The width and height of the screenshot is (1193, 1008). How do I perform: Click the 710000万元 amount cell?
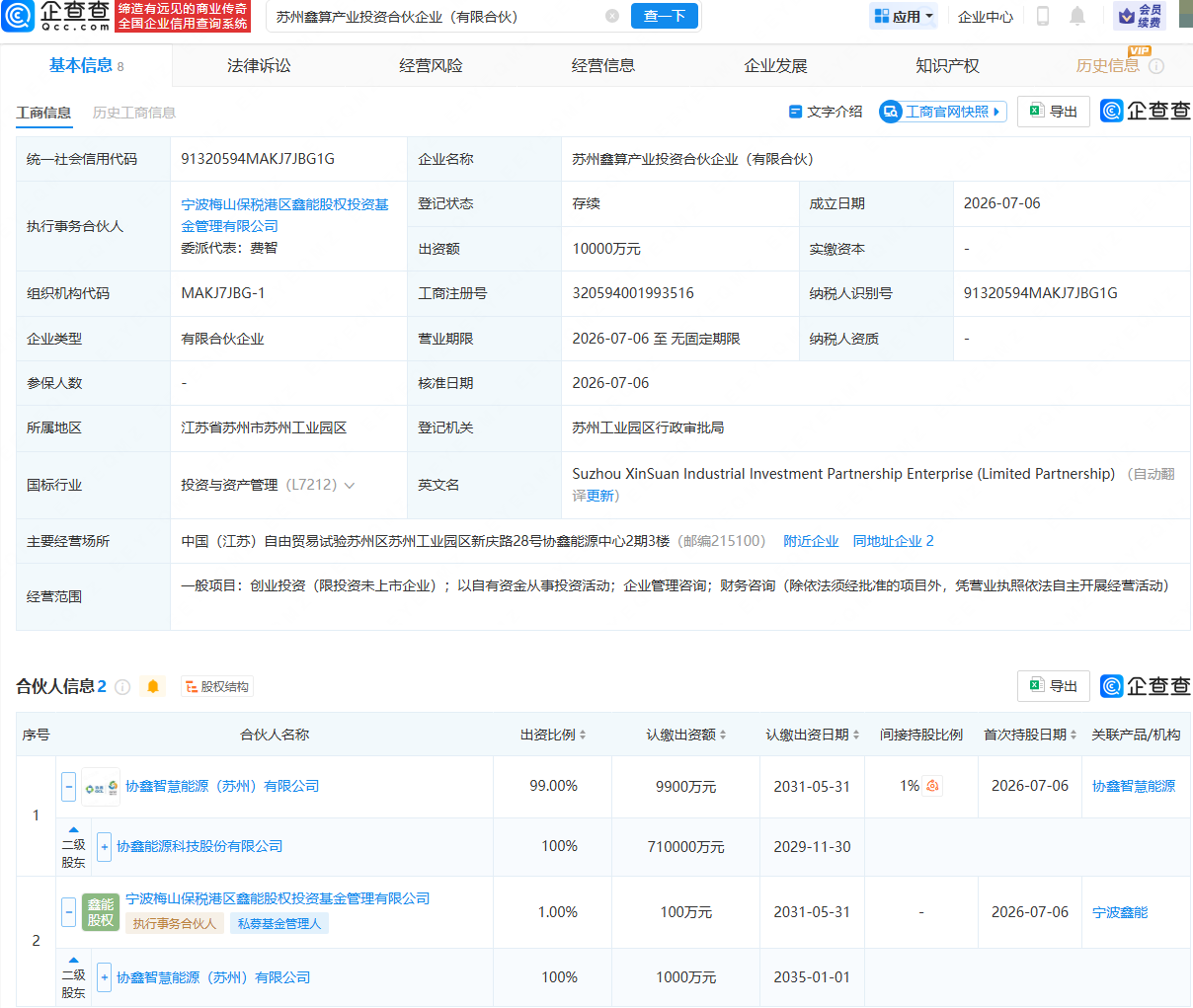point(686,847)
